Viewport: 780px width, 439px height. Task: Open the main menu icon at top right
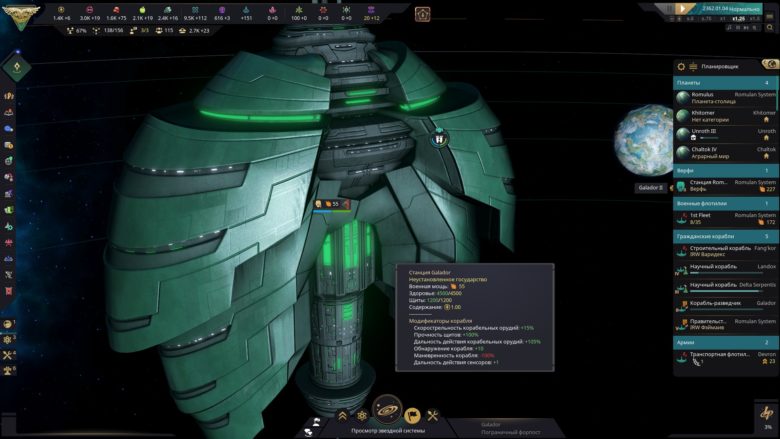point(770,15)
